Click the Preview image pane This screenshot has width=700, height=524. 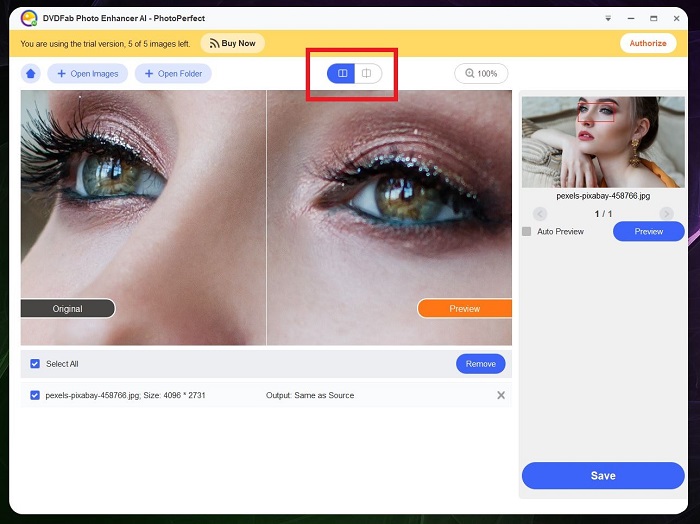pyautogui.click(x=389, y=218)
